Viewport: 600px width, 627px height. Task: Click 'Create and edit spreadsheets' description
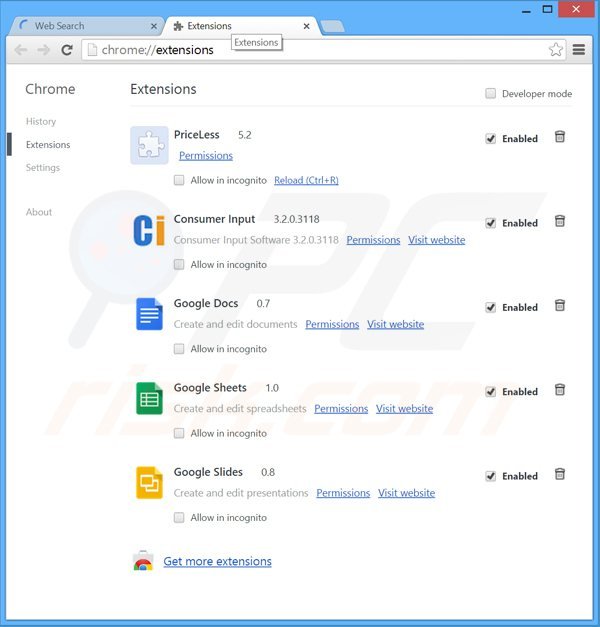(x=240, y=409)
